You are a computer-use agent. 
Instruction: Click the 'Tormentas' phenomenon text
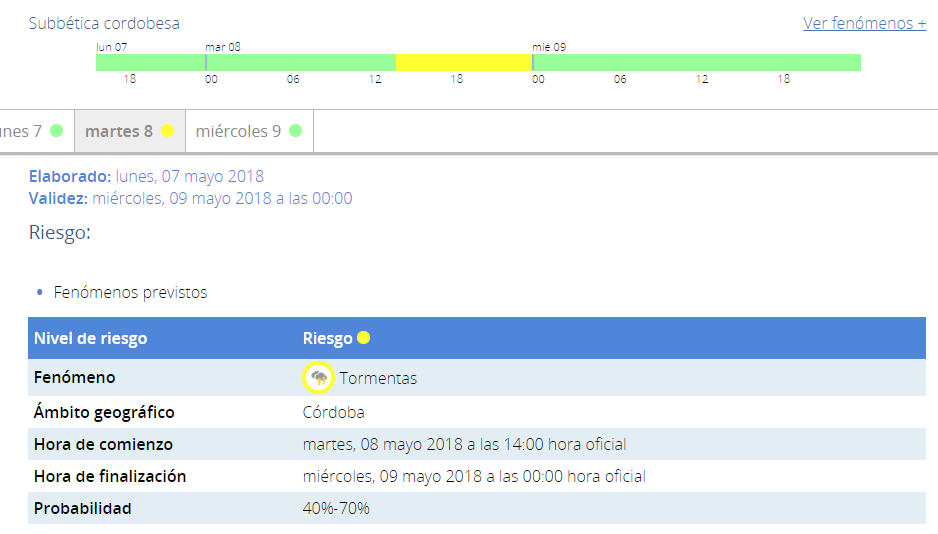(x=378, y=378)
